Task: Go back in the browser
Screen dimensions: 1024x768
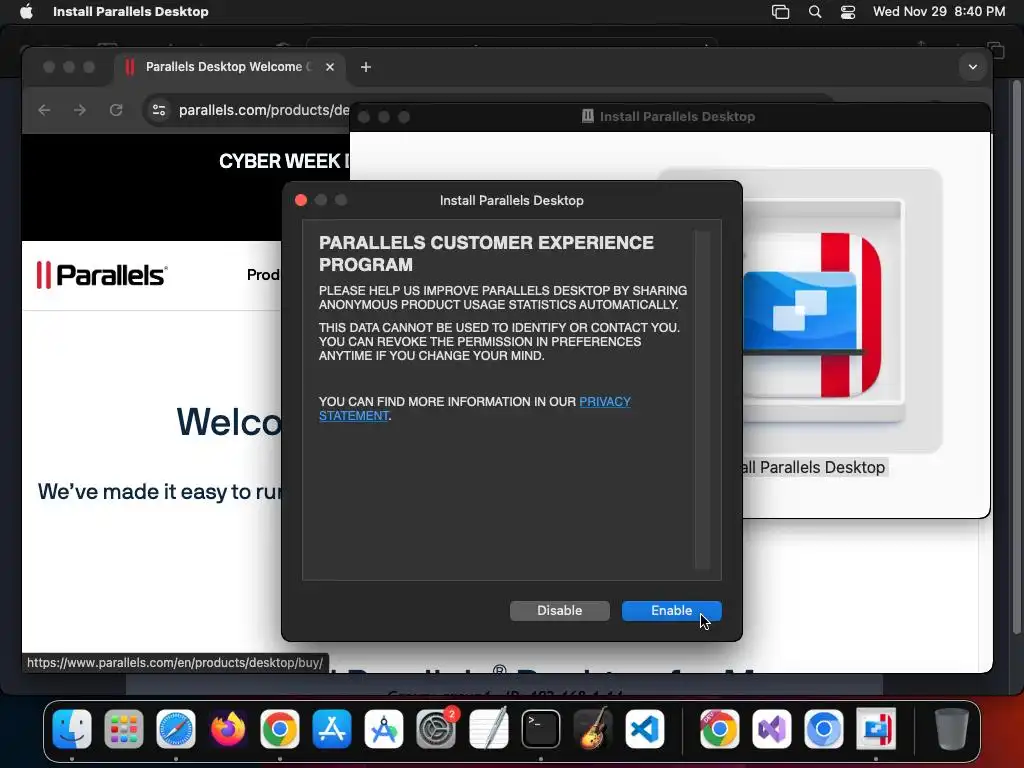Action: click(44, 110)
